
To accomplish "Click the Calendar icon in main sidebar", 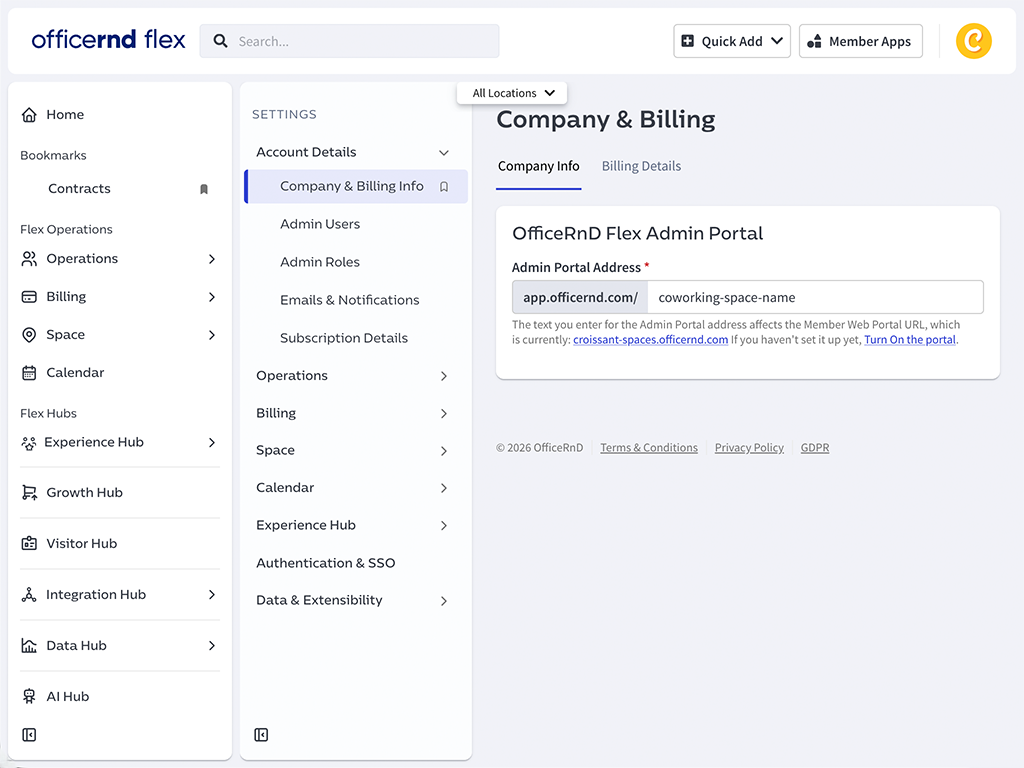I will (x=29, y=373).
